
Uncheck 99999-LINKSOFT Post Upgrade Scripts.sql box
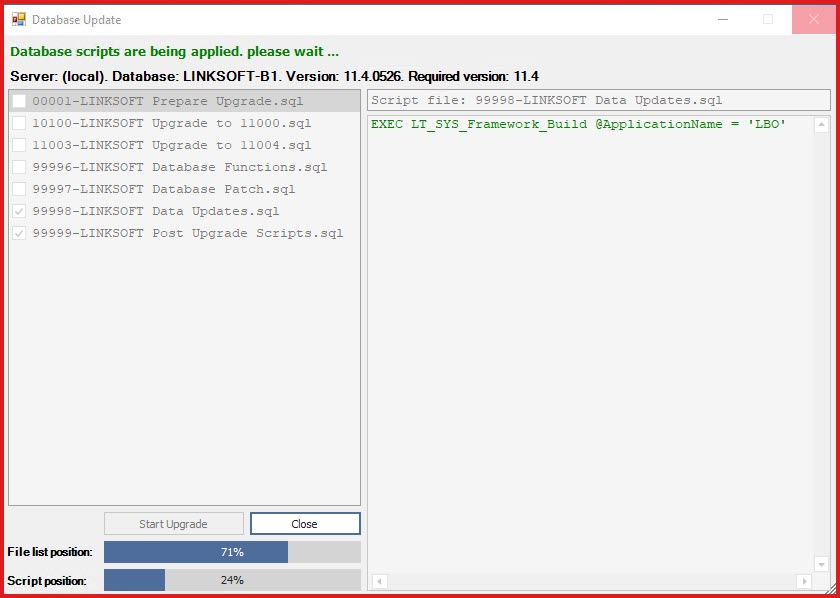point(19,233)
